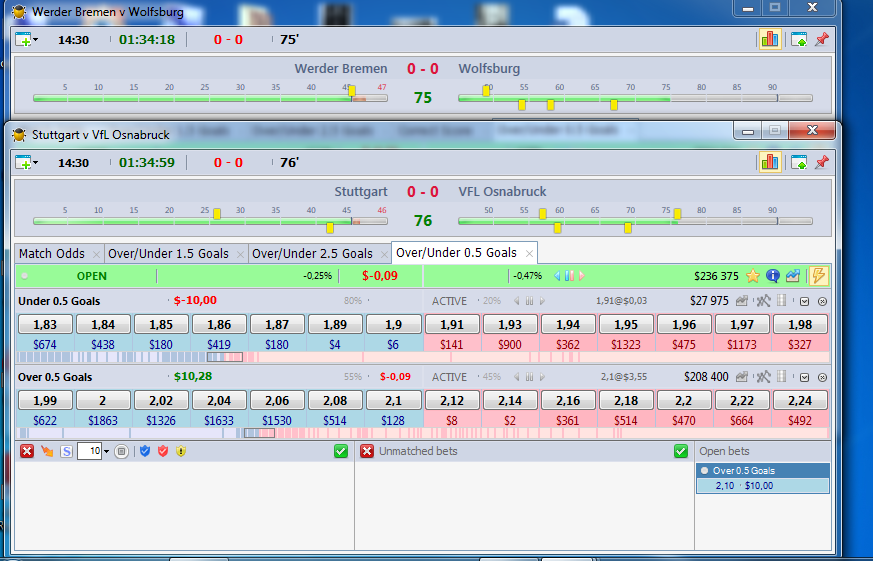This screenshot has width=873, height=561.
Task: Click the OPEN market status label
Action: pos(92,277)
